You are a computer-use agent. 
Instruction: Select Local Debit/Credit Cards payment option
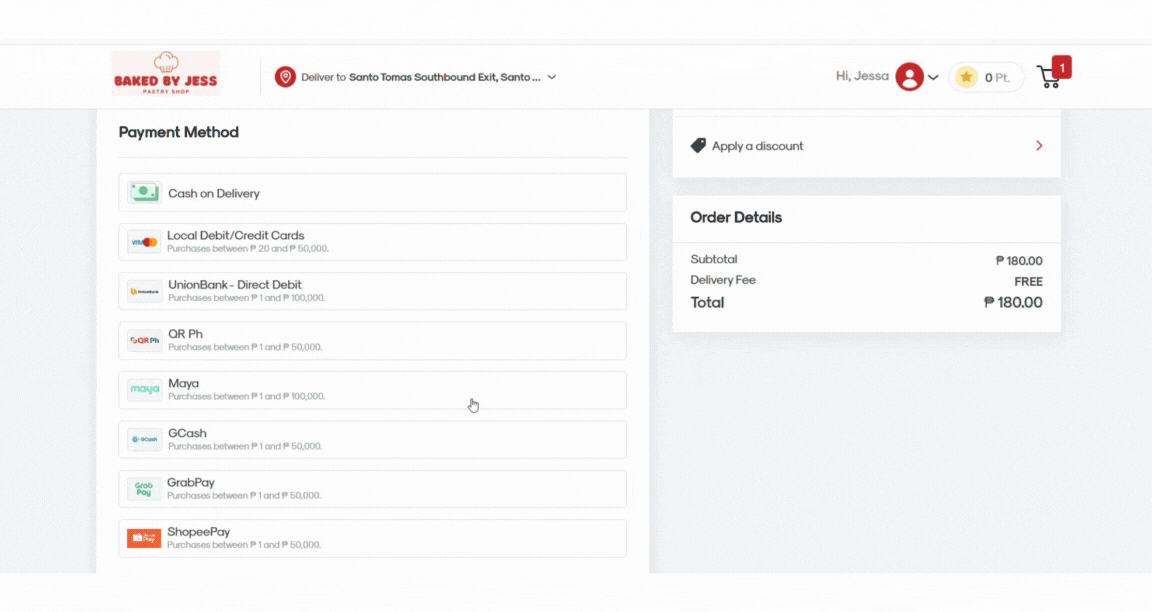[x=372, y=242]
